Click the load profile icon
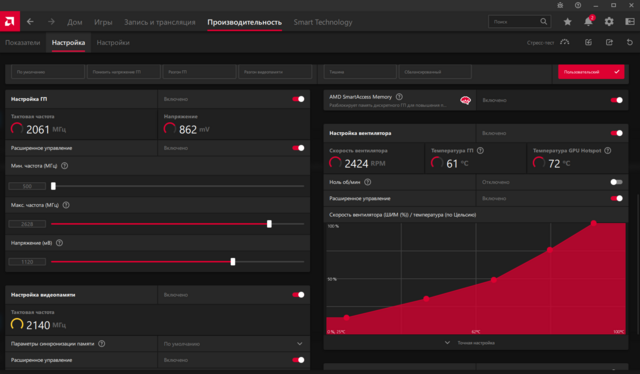 tap(588, 42)
